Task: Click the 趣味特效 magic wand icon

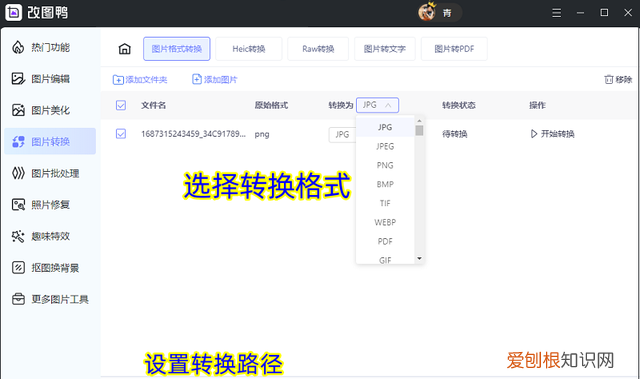Action: tap(18, 236)
